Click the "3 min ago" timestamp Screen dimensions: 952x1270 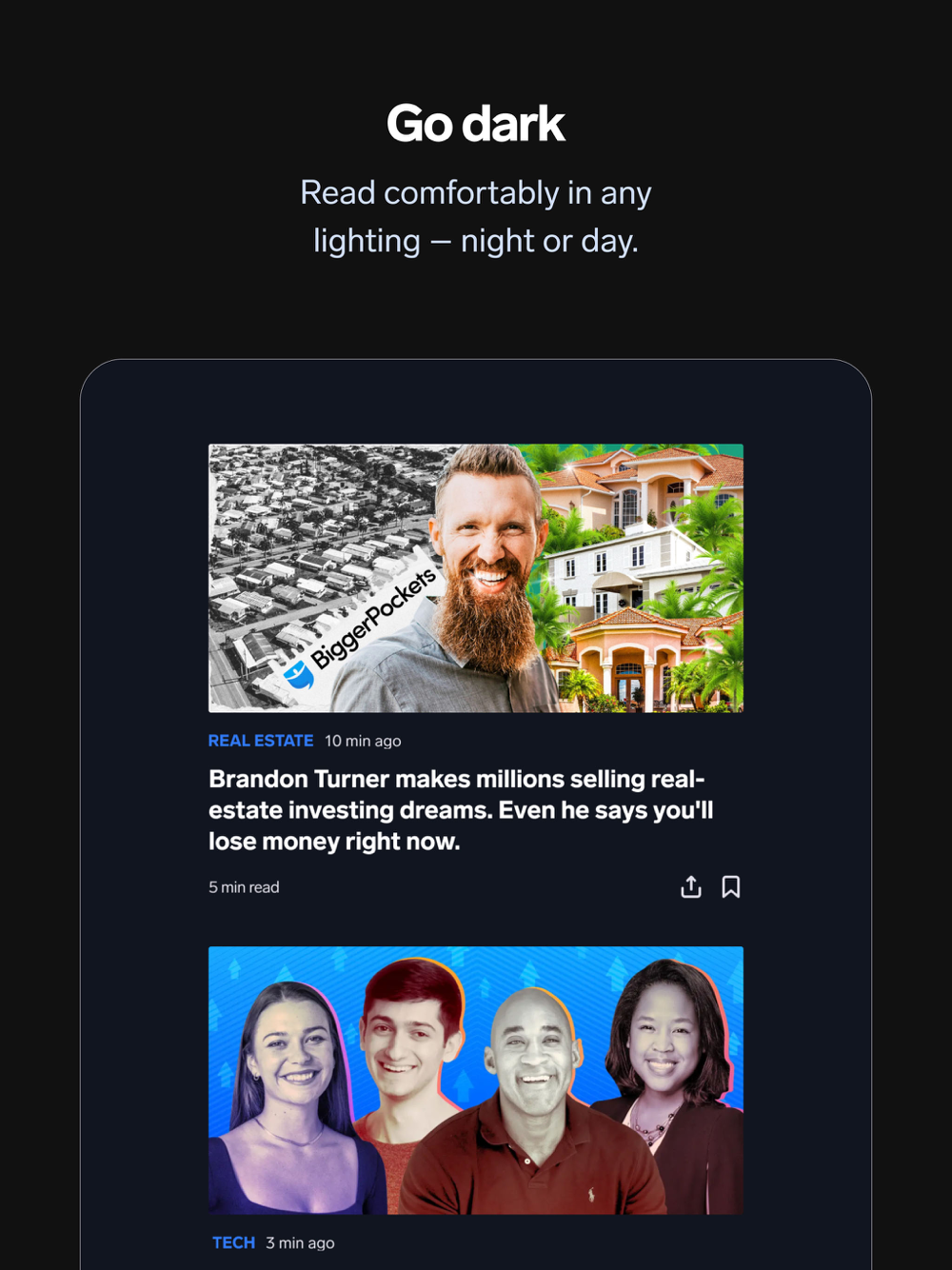(x=300, y=1242)
